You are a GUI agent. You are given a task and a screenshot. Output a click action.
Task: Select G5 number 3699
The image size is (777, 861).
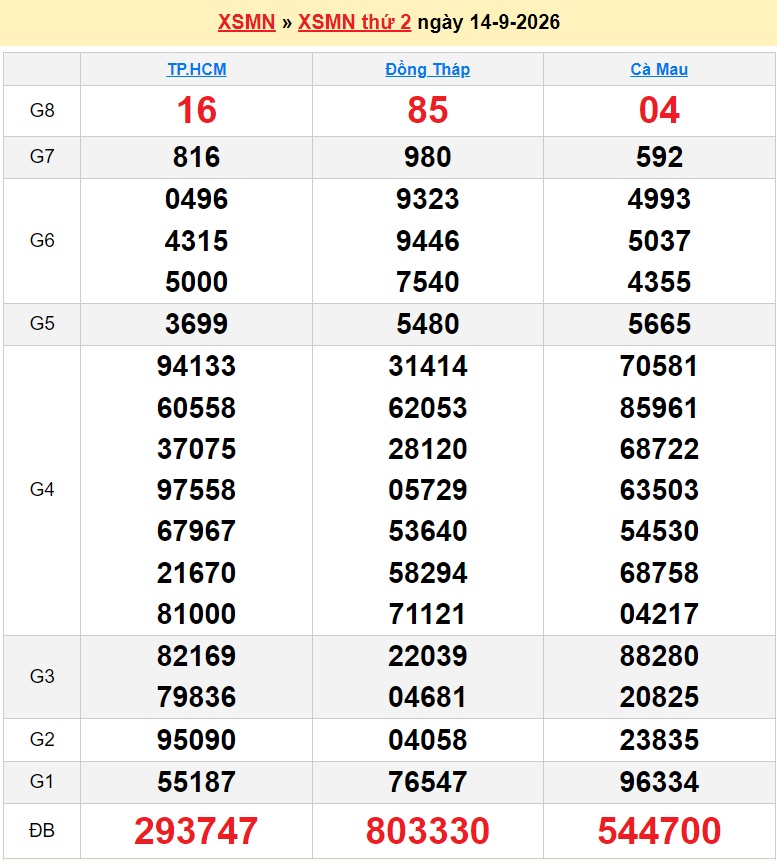(197, 324)
